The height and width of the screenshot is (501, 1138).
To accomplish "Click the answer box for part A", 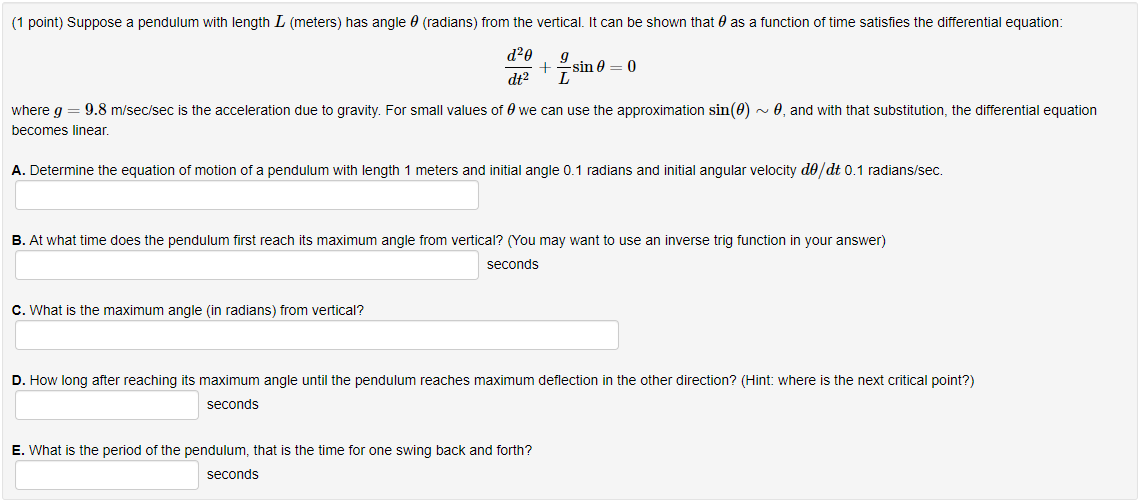I will [247, 195].
